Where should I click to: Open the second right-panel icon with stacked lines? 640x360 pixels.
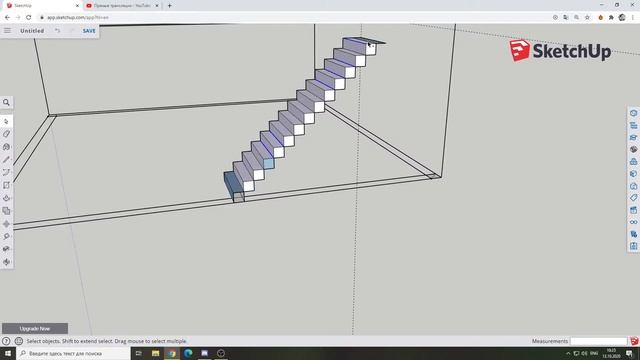pos(633,125)
